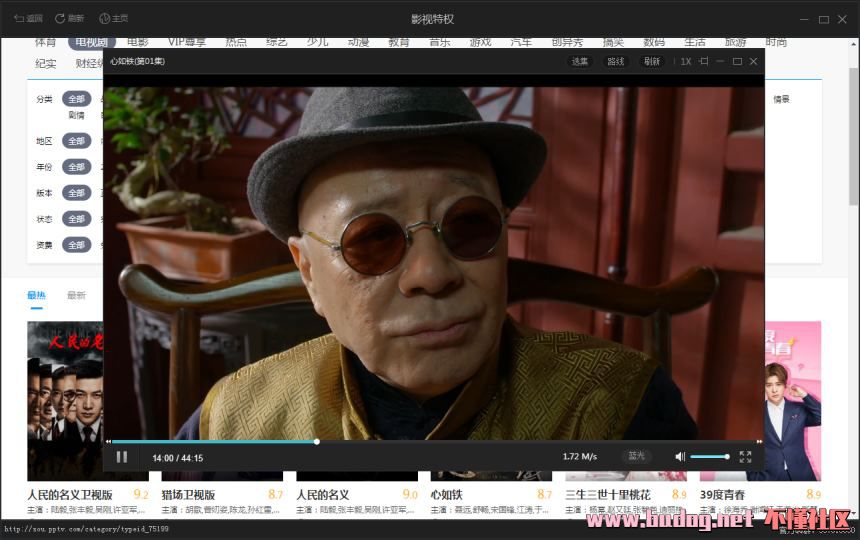
Task: Open the 39度青春 title link
Action: pyautogui.click(x=722, y=494)
